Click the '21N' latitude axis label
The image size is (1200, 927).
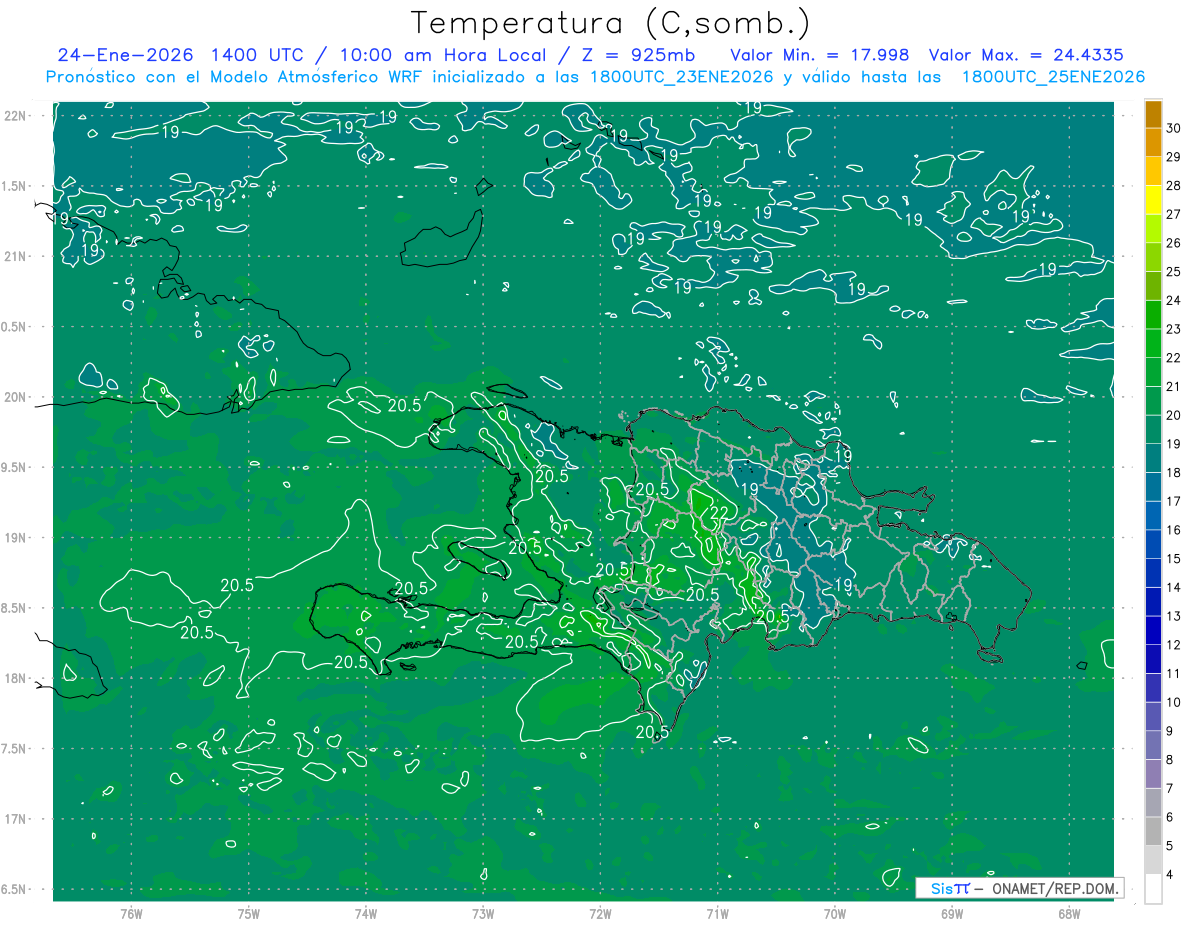[16, 256]
